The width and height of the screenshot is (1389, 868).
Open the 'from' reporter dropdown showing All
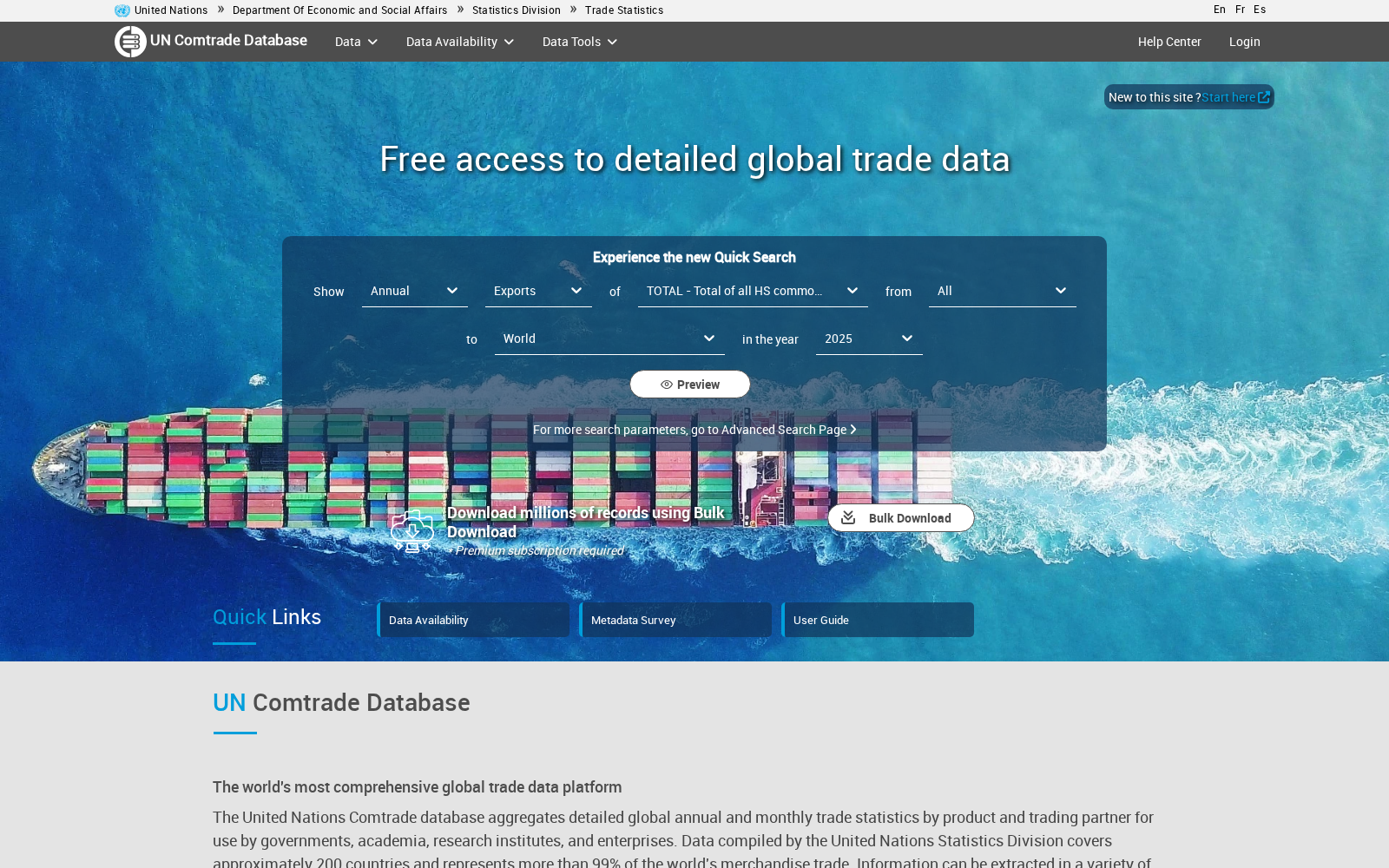point(1003,291)
